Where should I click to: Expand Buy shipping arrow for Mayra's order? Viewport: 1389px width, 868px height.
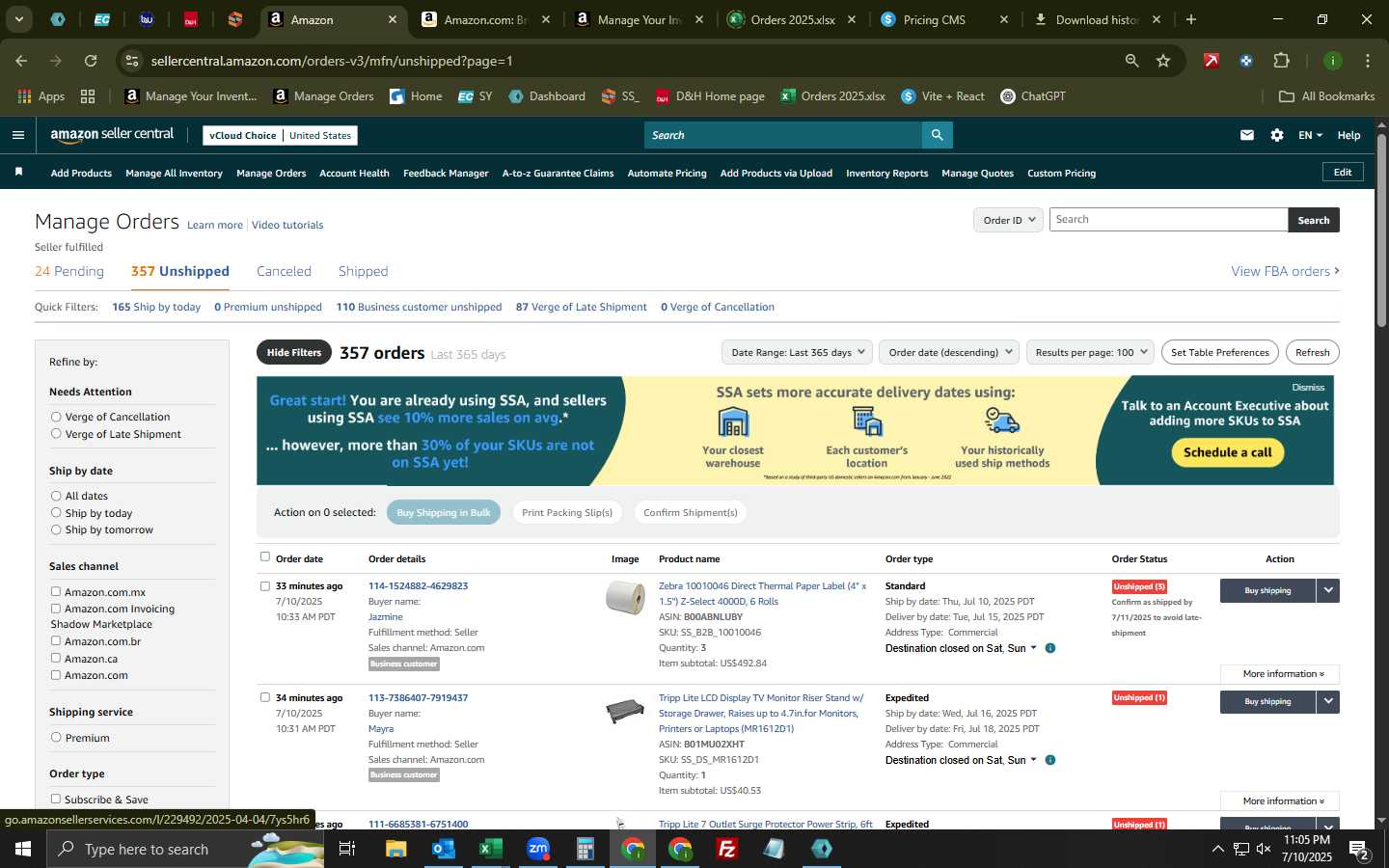pos(1328,701)
